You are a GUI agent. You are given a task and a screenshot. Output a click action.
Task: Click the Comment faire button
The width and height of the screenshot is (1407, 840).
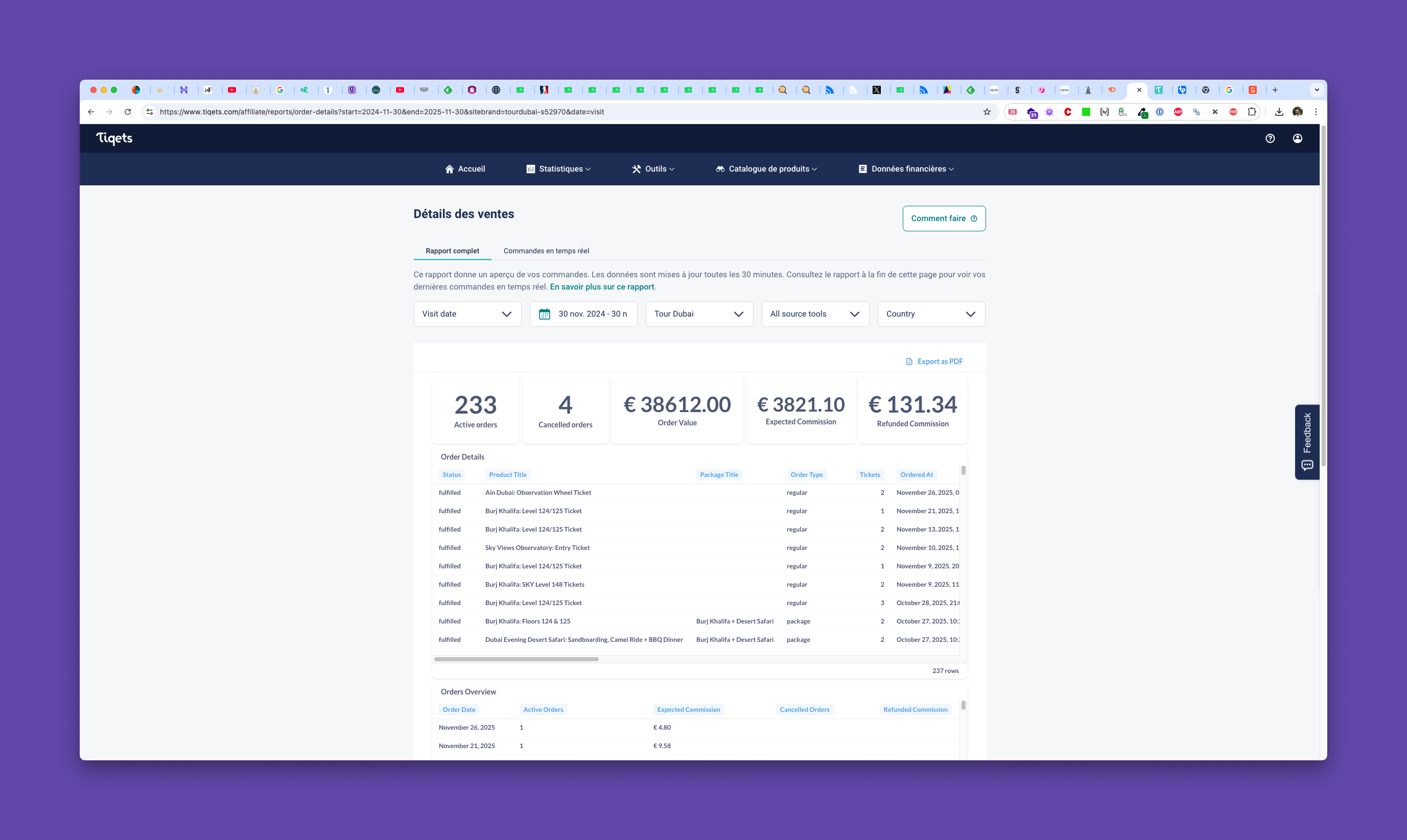click(x=943, y=219)
